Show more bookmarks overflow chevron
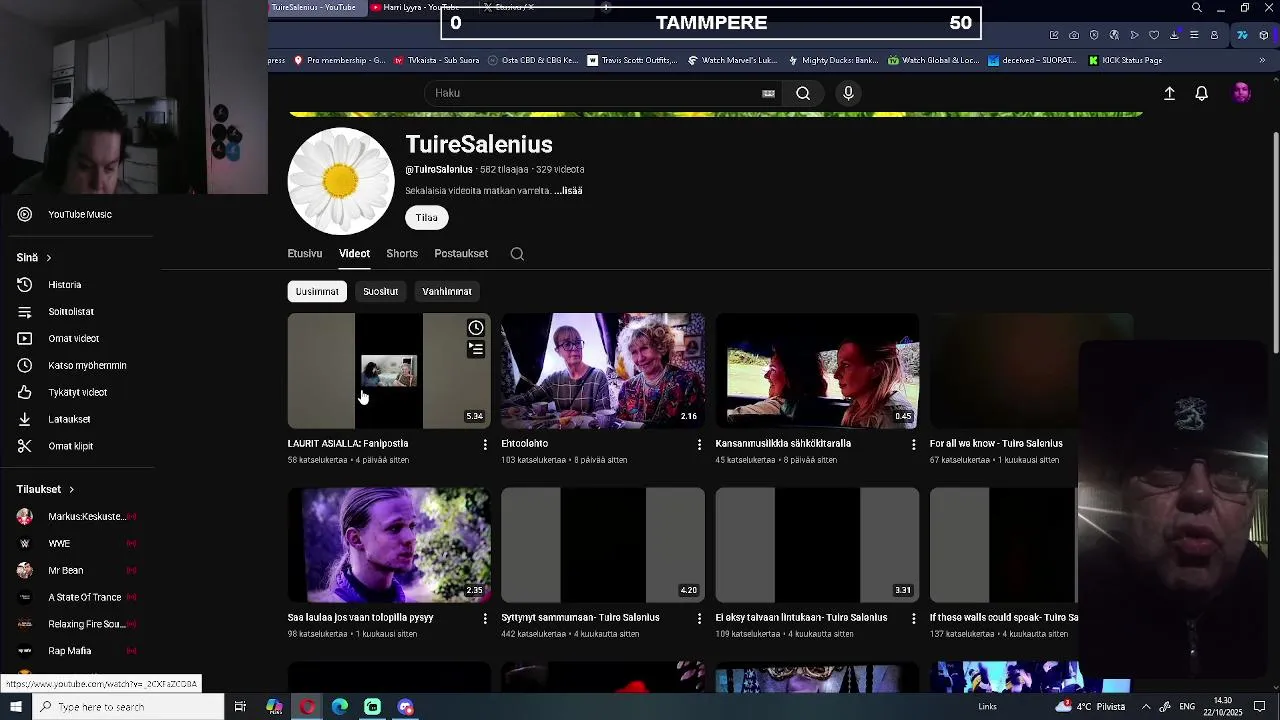Screen dimensions: 1280x720 1262,60
